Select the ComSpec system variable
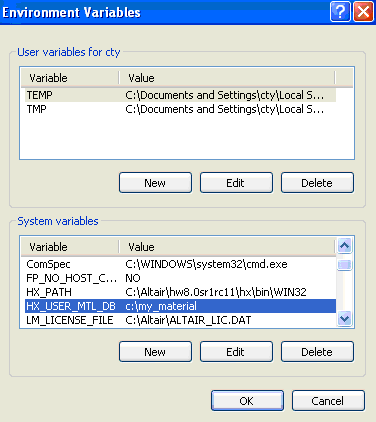The image size is (376, 422). coord(180,264)
